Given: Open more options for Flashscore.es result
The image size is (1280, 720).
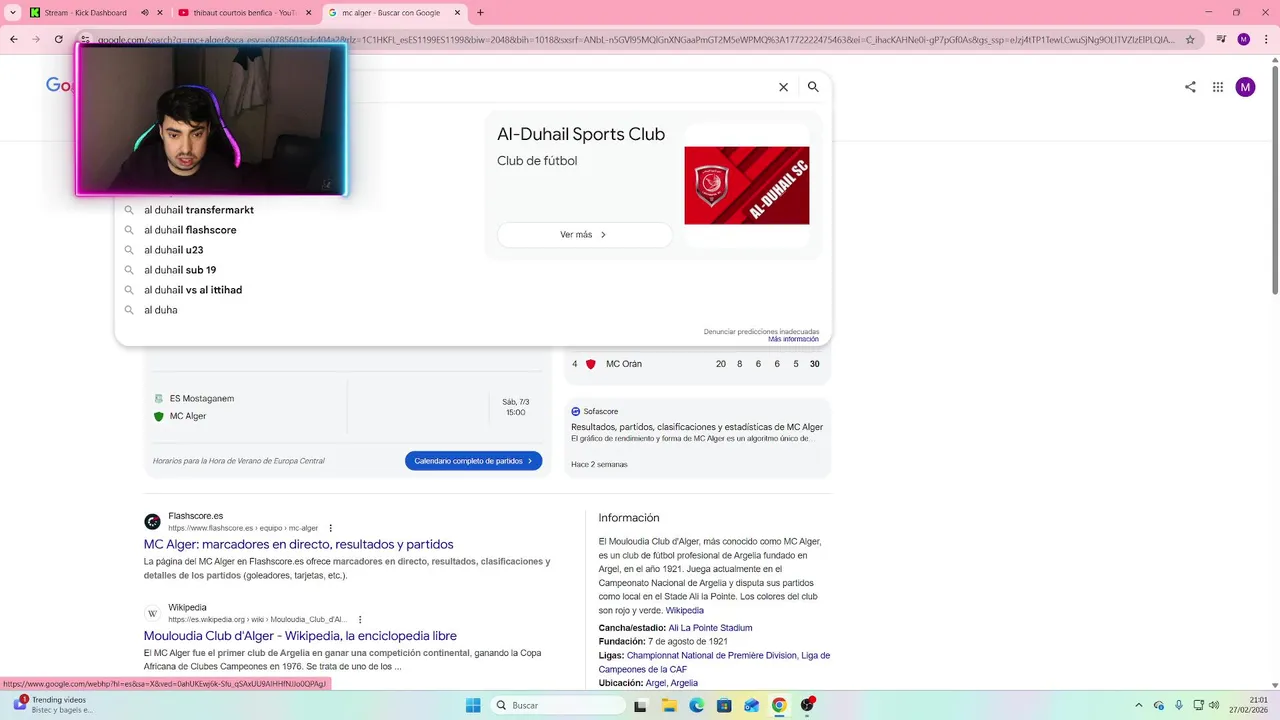Looking at the screenshot, I should (x=331, y=528).
